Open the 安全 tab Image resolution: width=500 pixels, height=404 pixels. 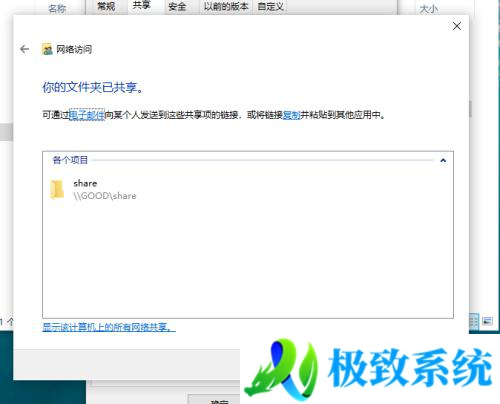click(x=177, y=6)
